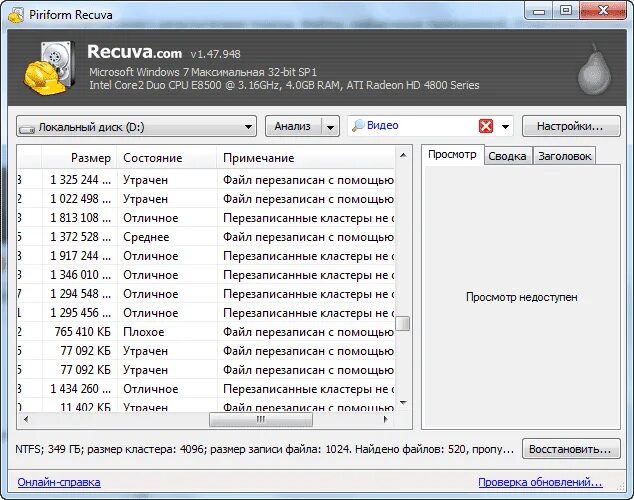
Task: Click the horizontal scrollbar thumb
Action: pyautogui.click(x=261, y=419)
